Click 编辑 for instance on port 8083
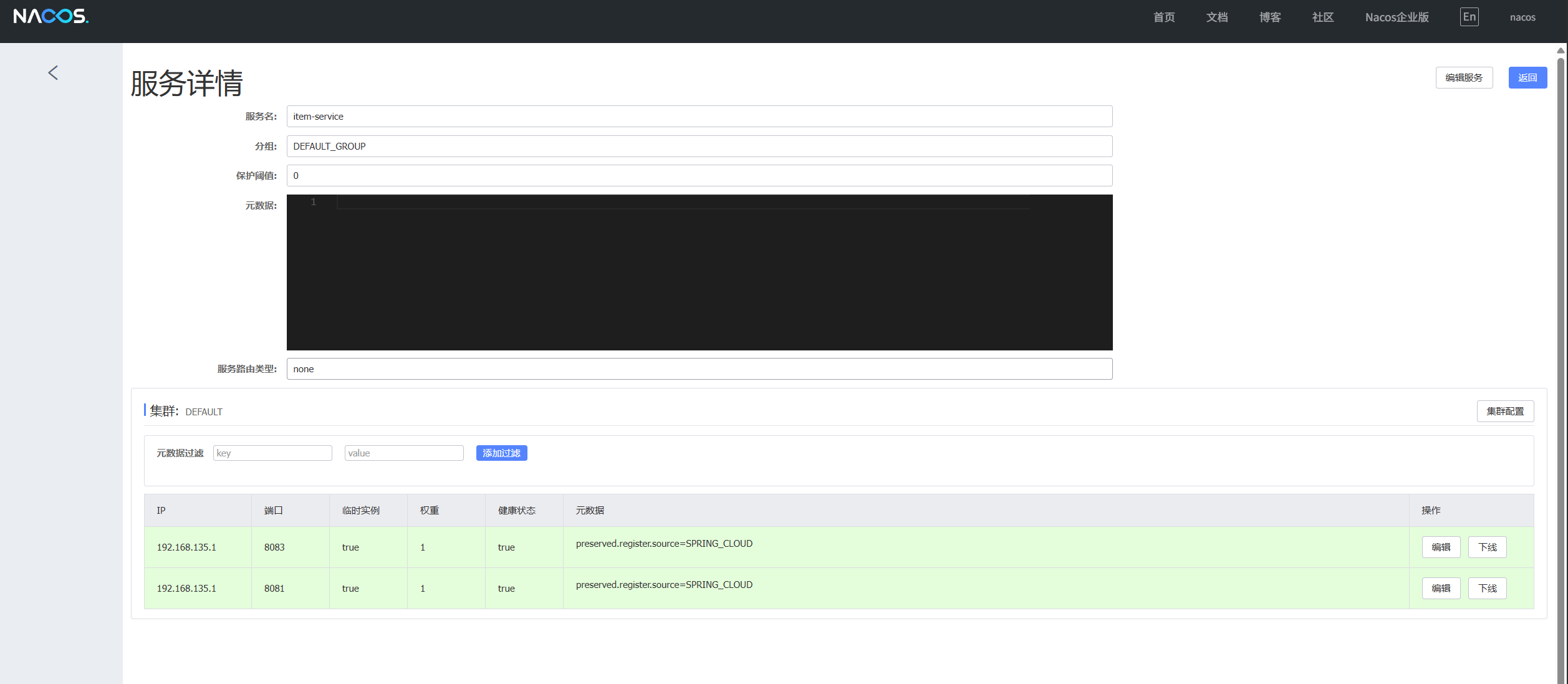Screen dimensions: 1568x684 pyautogui.click(x=1441, y=547)
